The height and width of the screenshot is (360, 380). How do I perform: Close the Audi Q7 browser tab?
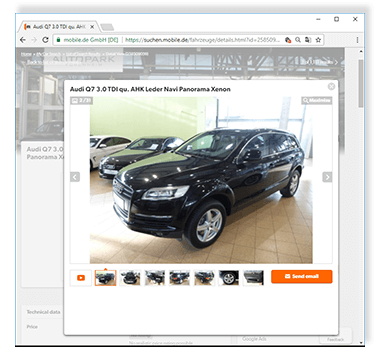tap(92, 27)
